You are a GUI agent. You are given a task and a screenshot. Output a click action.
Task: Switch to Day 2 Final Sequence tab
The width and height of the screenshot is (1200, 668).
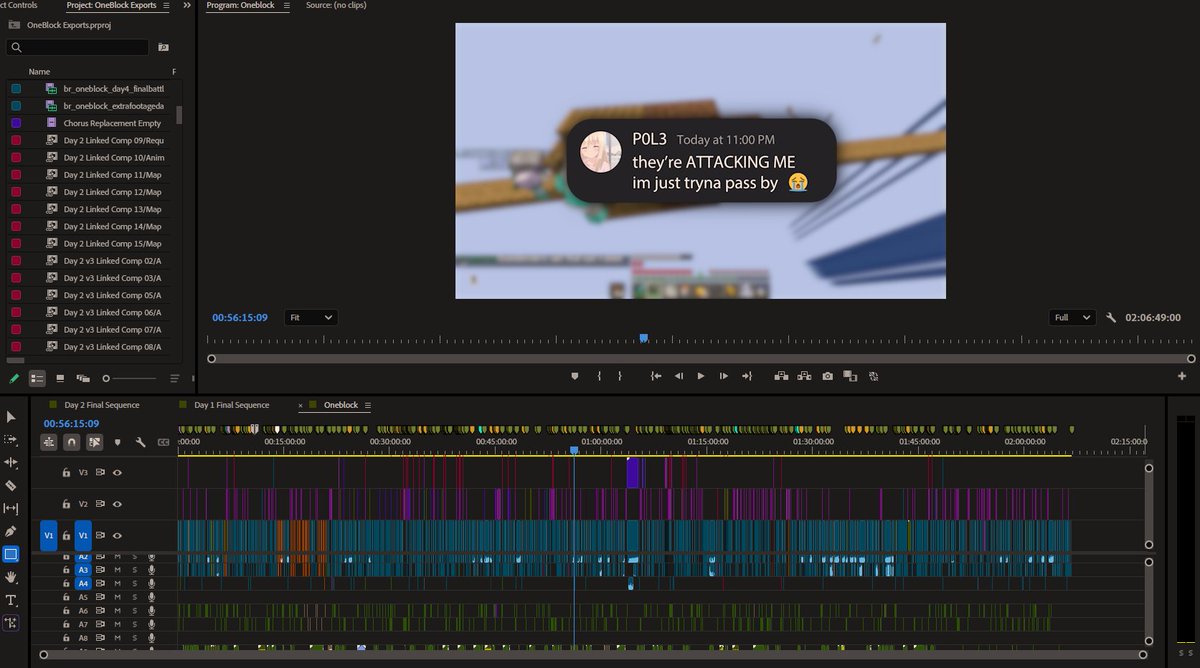point(101,405)
